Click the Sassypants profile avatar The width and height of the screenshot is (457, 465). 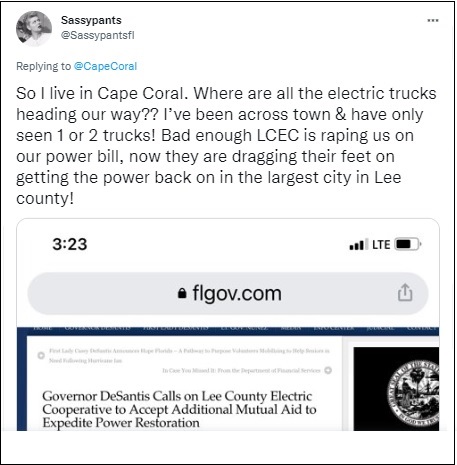pos(34,28)
